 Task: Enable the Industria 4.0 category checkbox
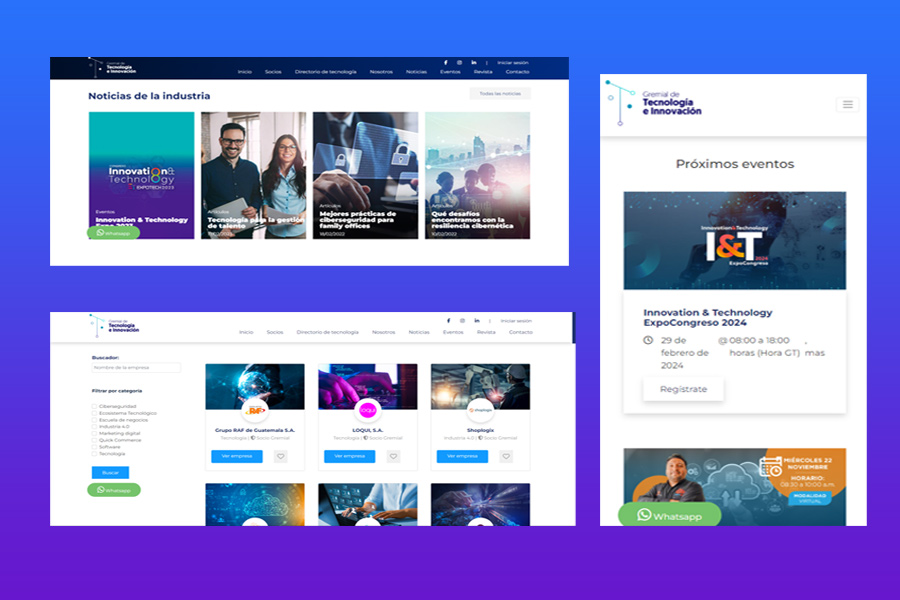95,427
